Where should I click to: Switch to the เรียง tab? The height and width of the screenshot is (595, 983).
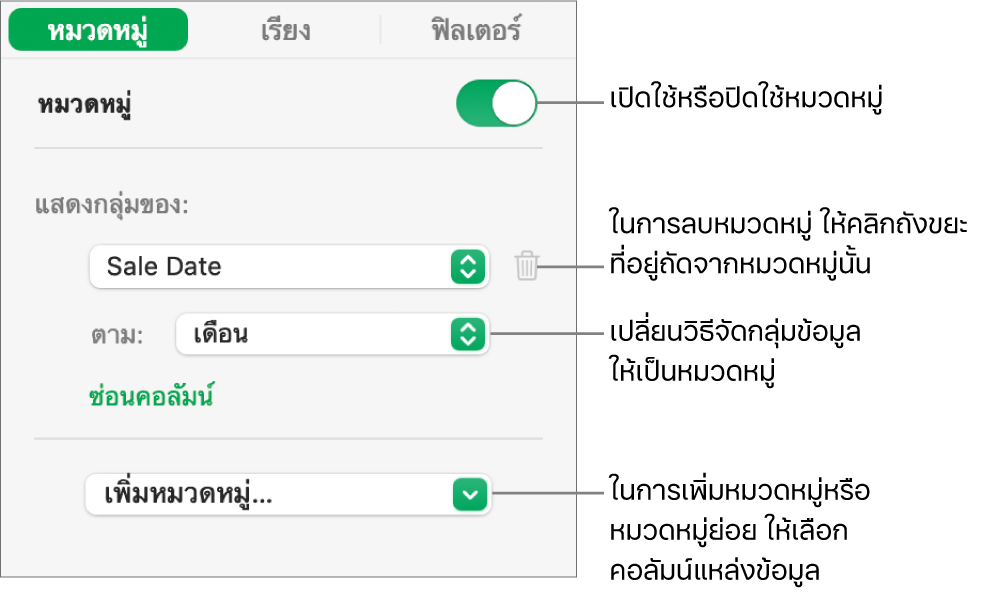tap(285, 30)
